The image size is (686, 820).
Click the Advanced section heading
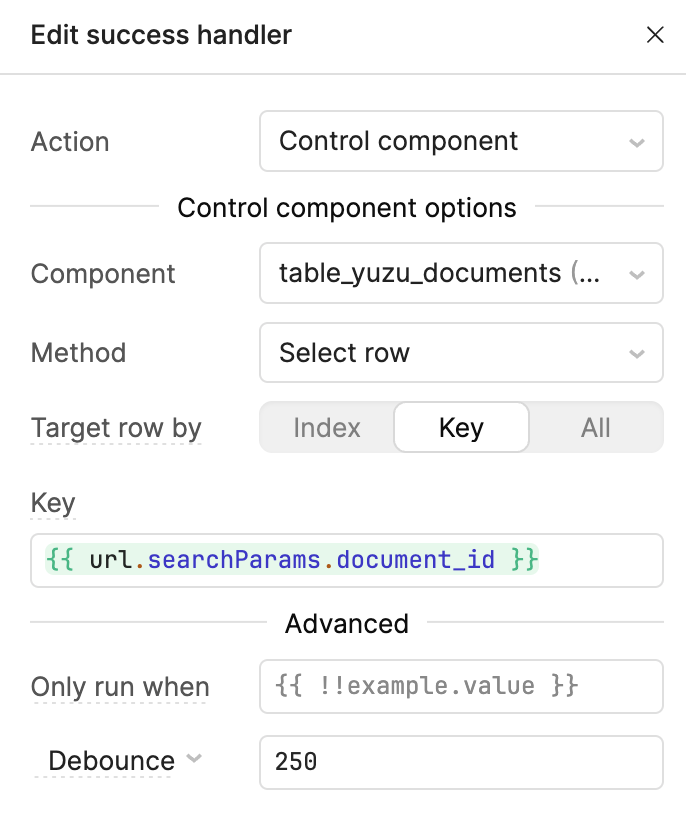[x=347, y=624]
